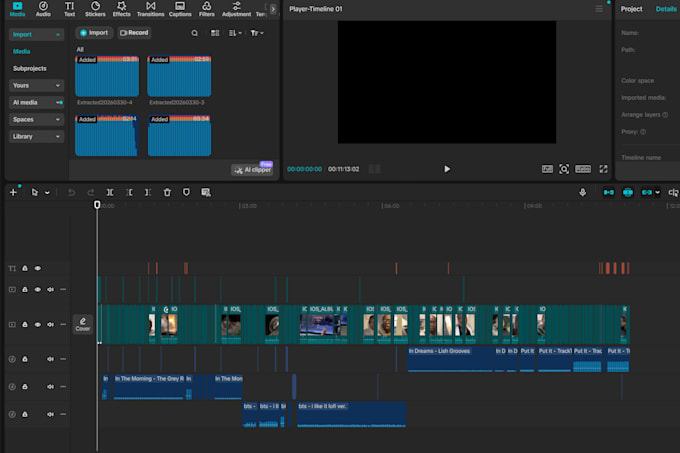Open the Captions tab
The width and height of the screenshot is (680, 453).
pyautogui.click(x=180, y=9)
